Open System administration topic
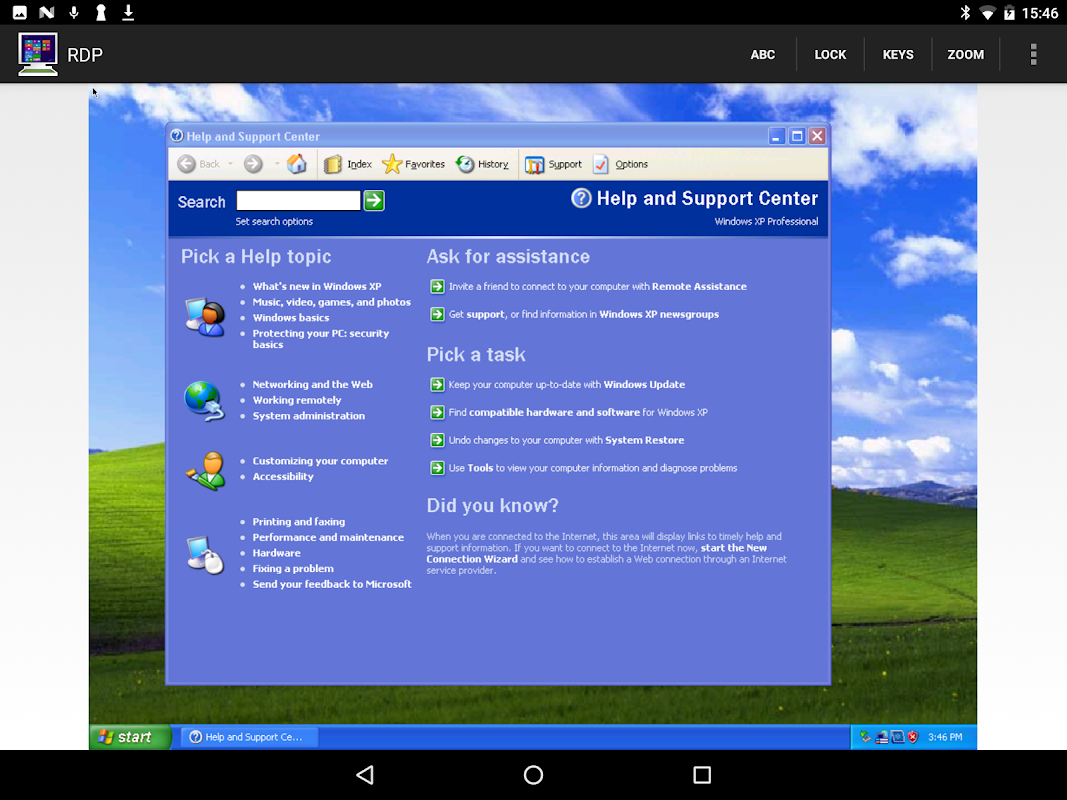The height and width of the screenshot is (800, 1067). point(308,416)
